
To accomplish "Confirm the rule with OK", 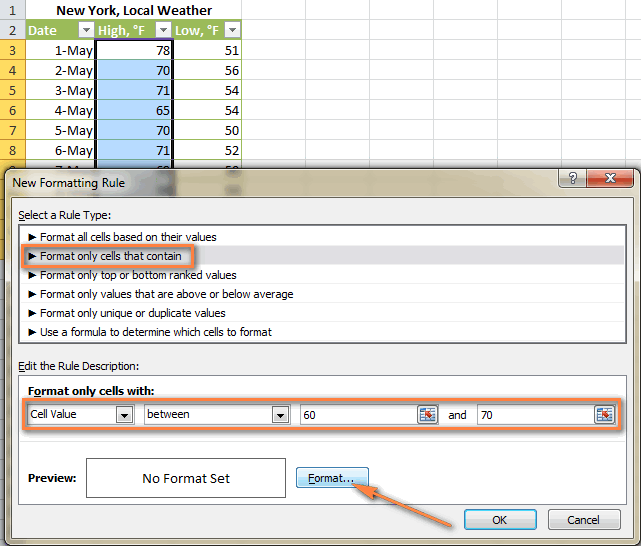I will pyautogui.click(x=500, y=520).
